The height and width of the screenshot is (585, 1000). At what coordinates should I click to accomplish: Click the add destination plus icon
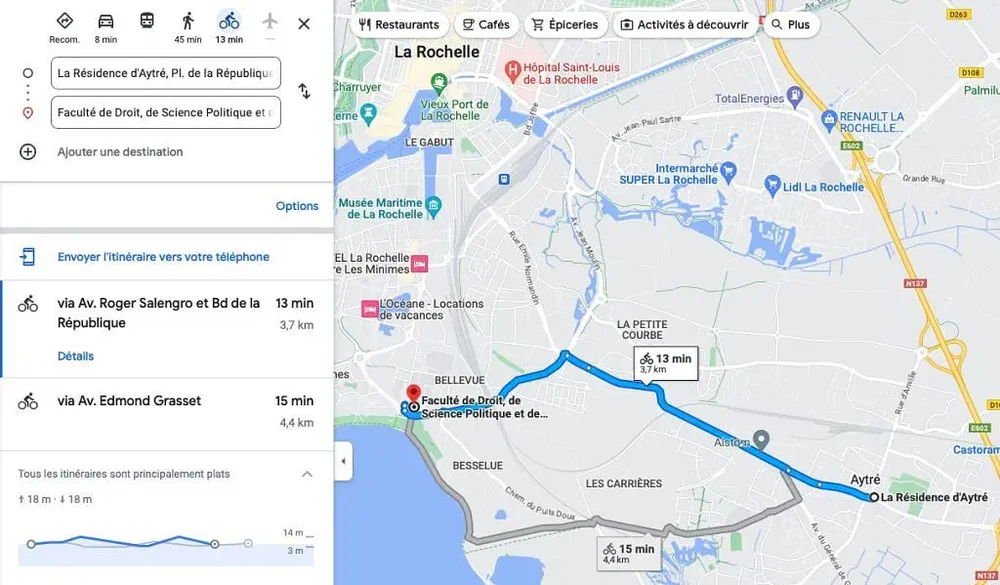click(28, 152)
